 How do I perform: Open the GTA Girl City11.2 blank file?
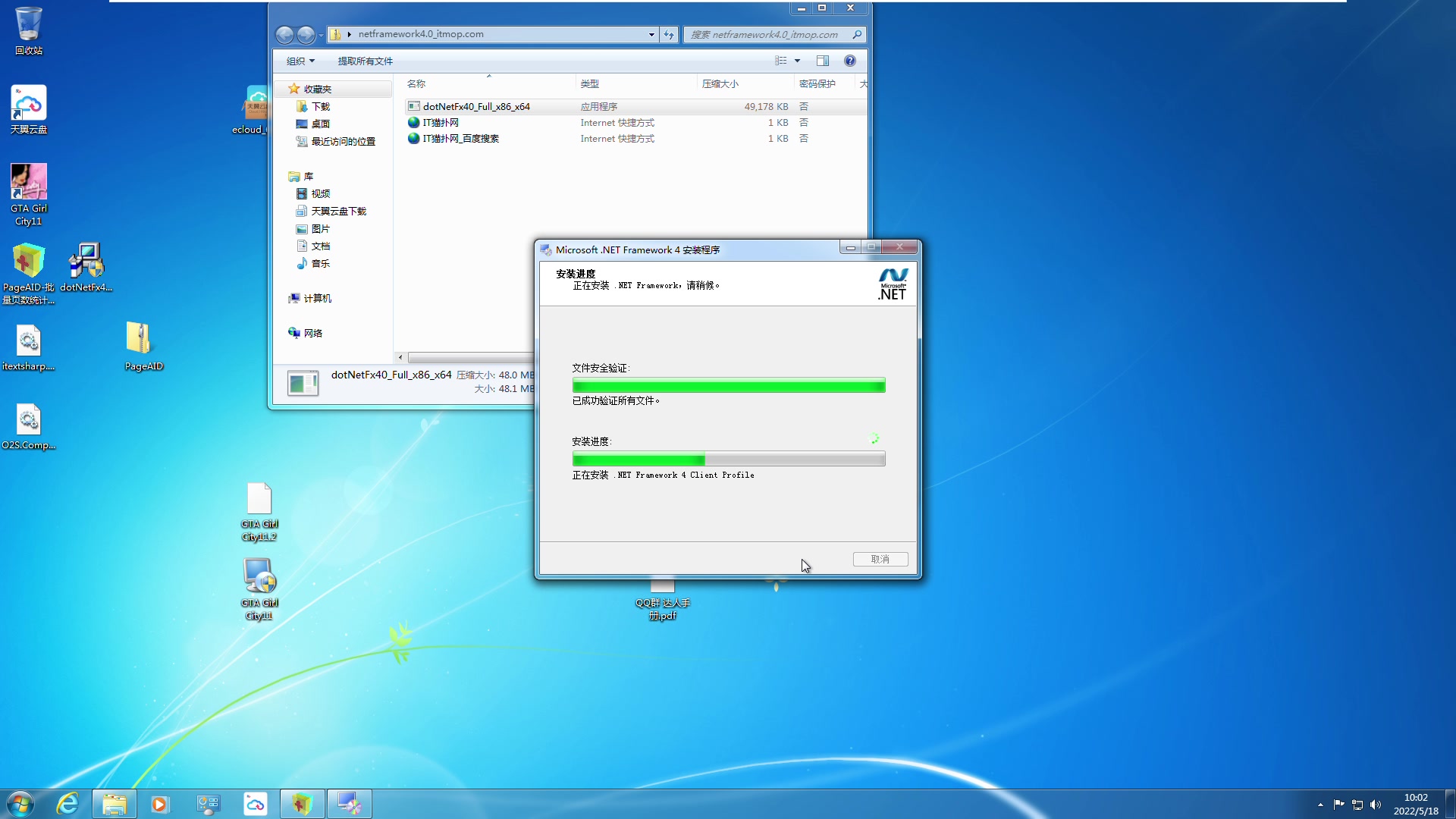259,512
